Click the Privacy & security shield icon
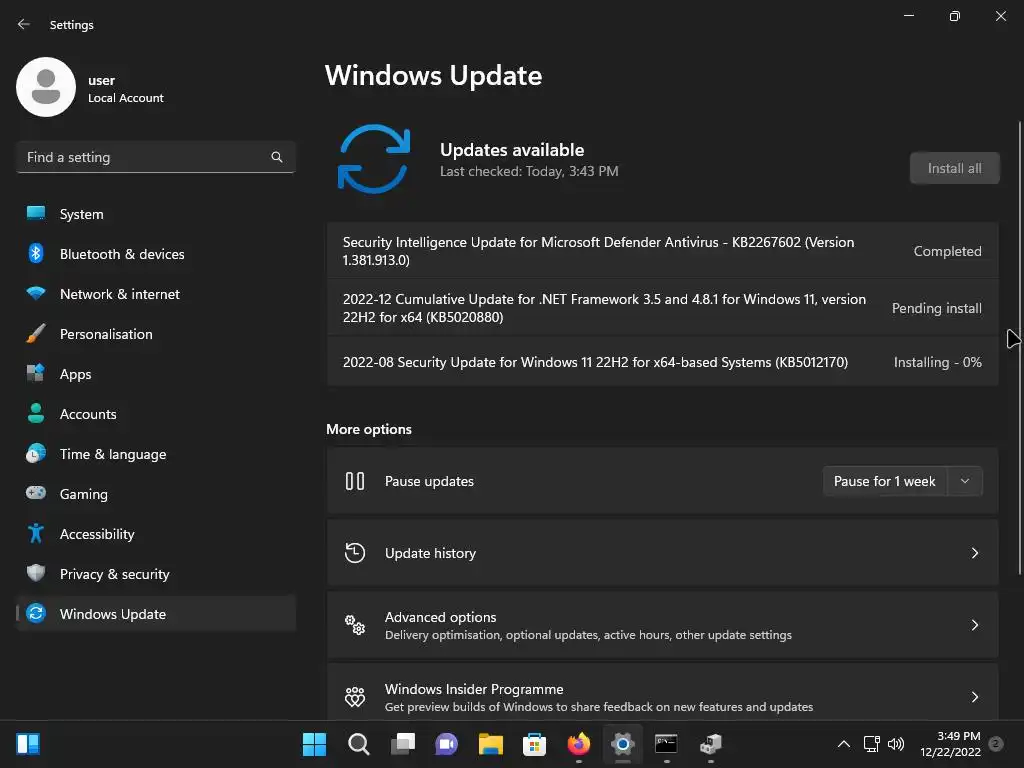The image size is (1024, 768). [x=36, y=573]
